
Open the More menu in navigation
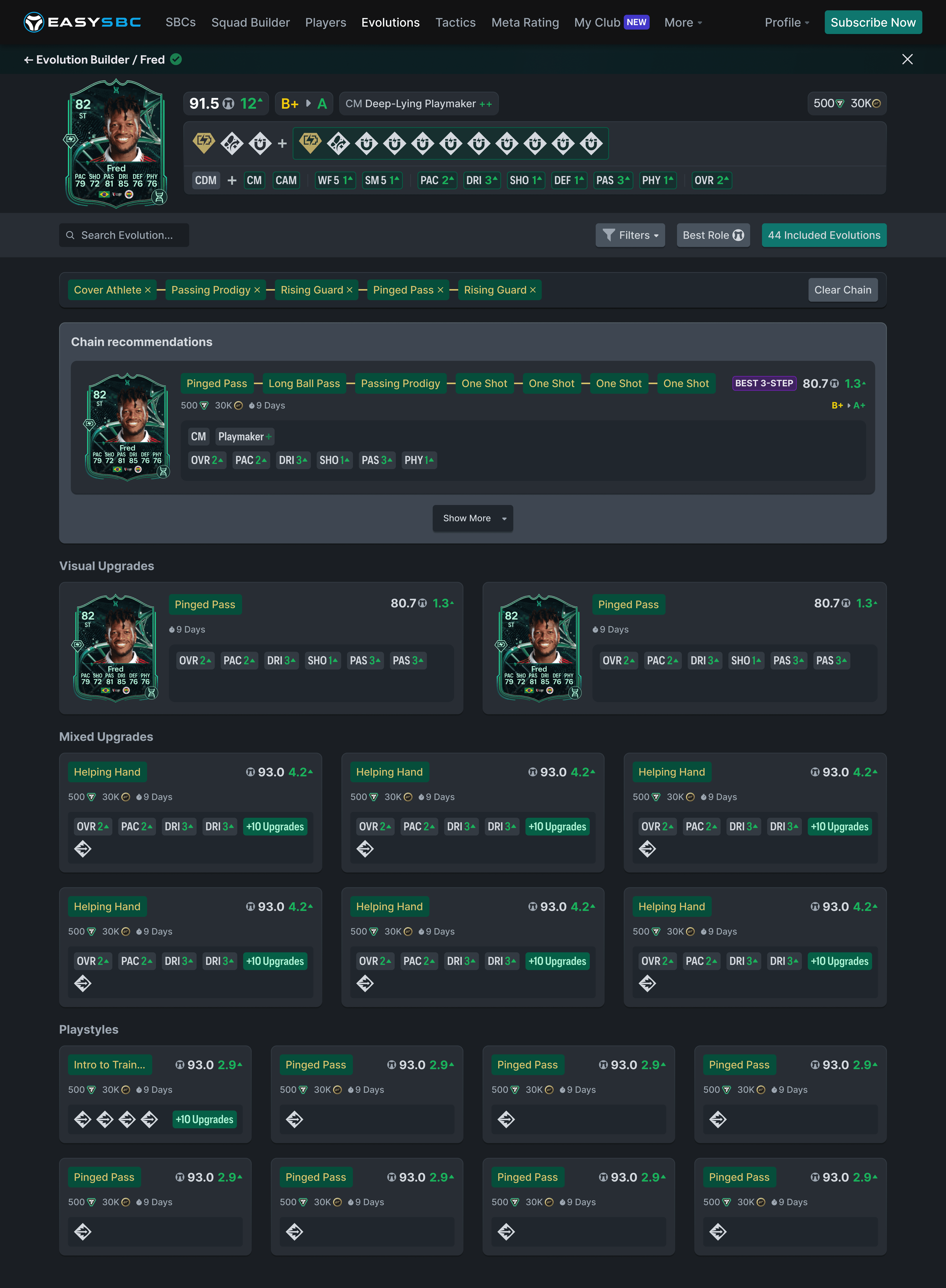pyautogui.click(x=683, y=22)
